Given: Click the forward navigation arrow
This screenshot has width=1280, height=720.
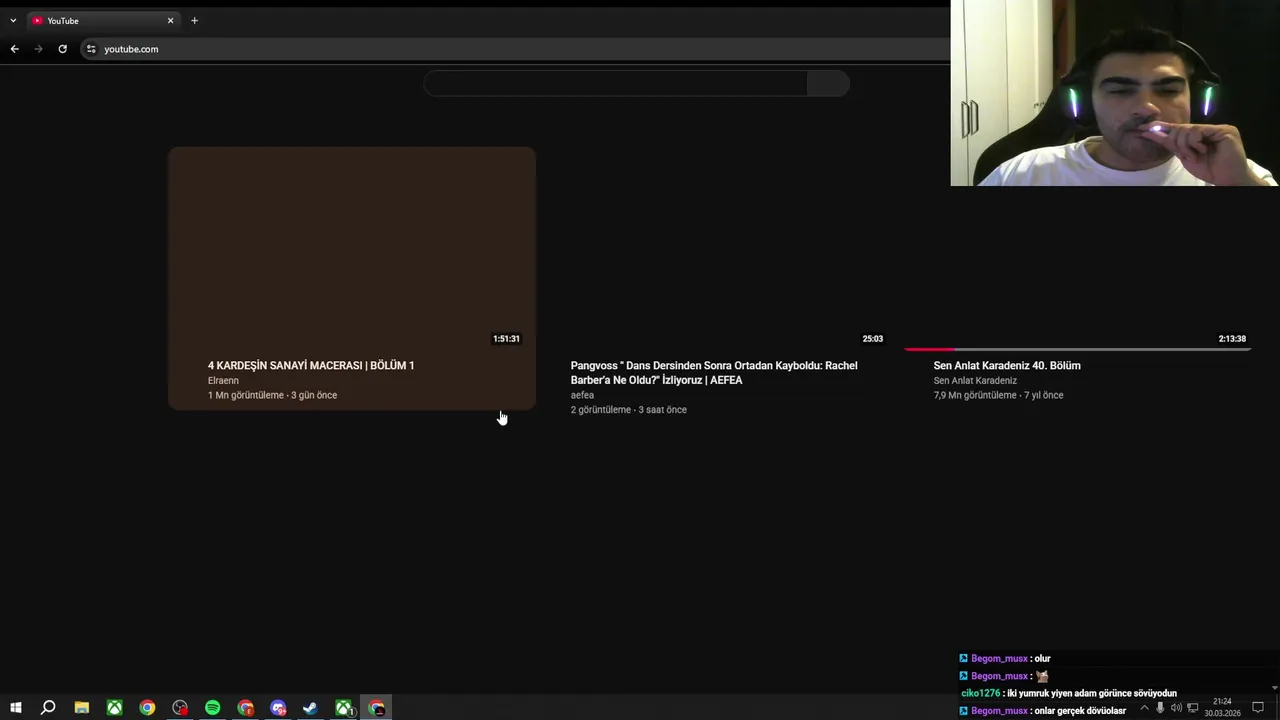Looking at the screenshot, I should click(38, 48).
